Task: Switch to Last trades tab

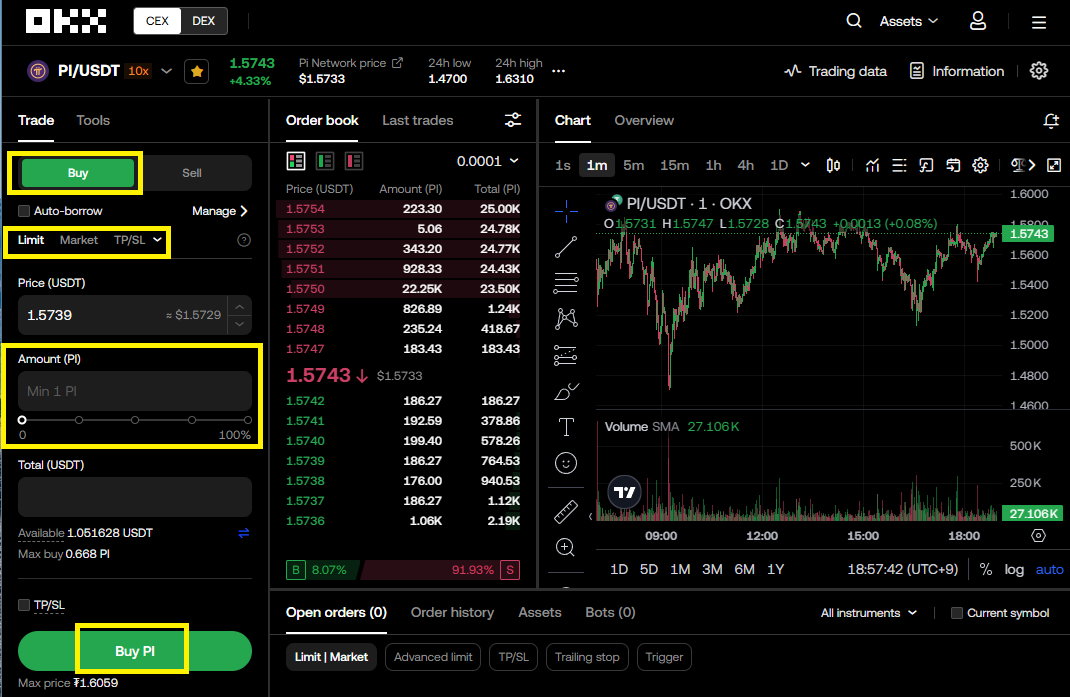Action: 418,120
